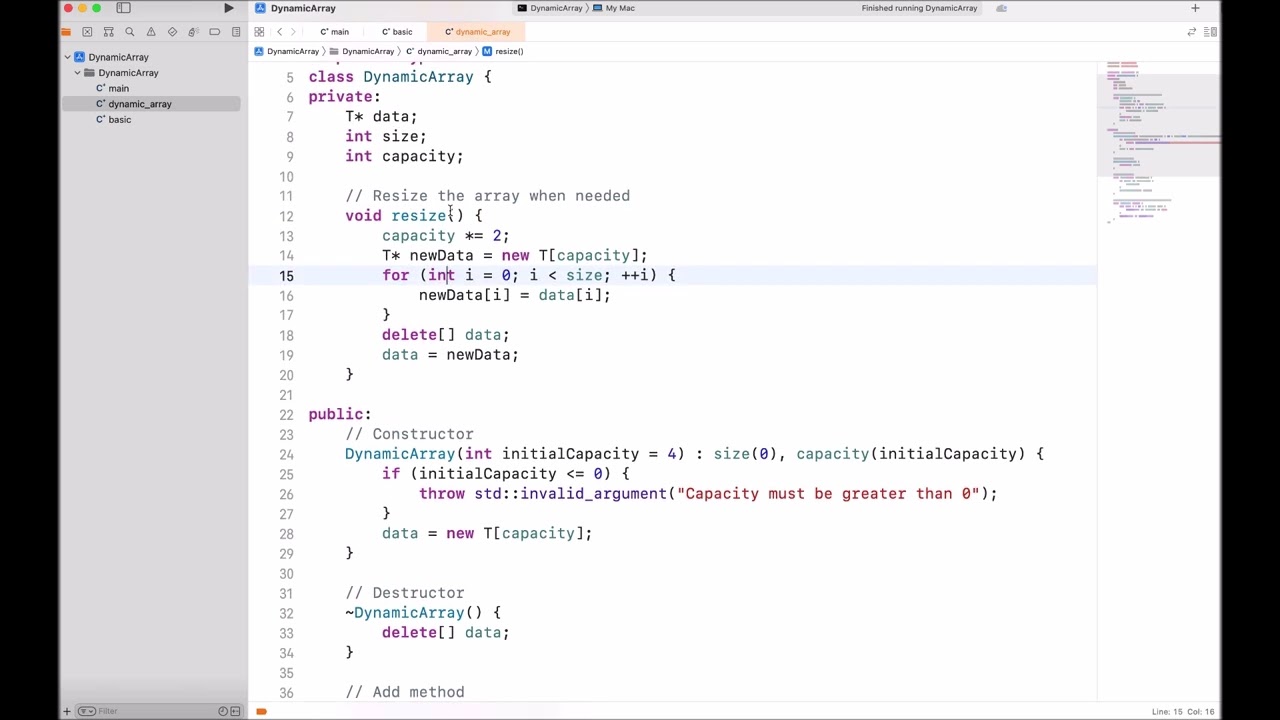Choose the DynamicArray scheme in toolbar
1280x720 pixels.
coord(550,8)
